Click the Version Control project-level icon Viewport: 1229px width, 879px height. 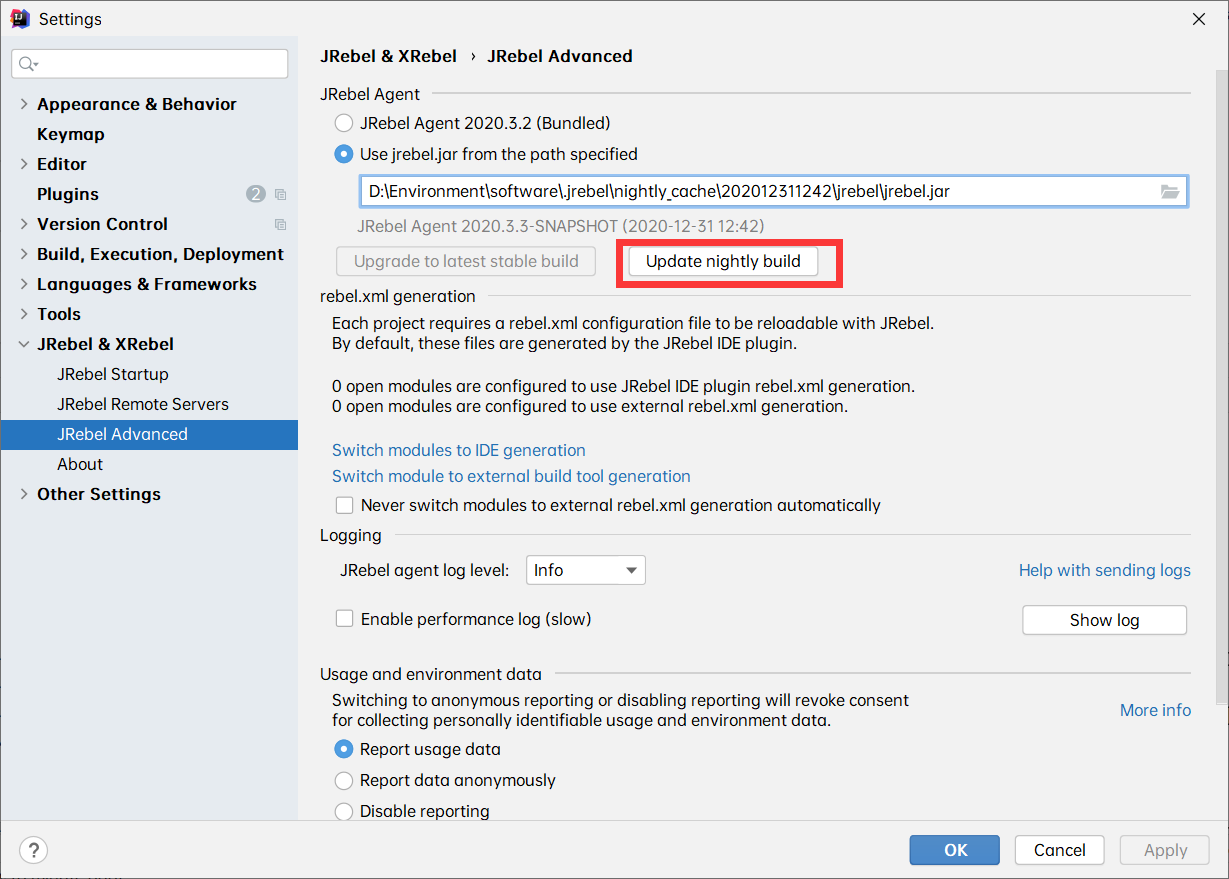pyautogui.click(x=280, y=224)
